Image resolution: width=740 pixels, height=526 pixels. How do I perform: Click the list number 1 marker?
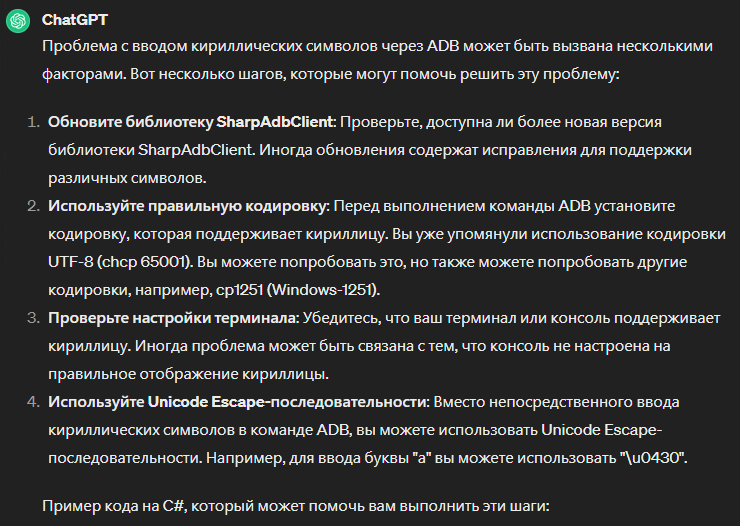33,122
